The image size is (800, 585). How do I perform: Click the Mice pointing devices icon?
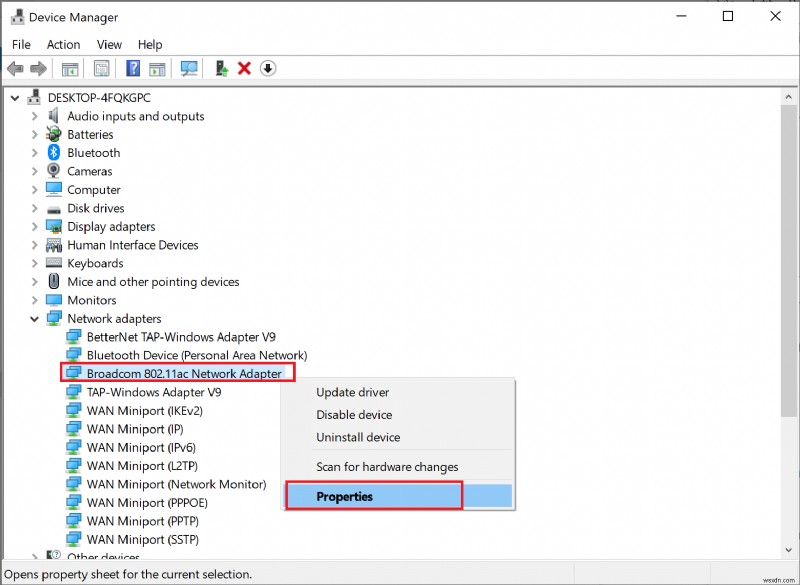(x=54, y=281)
